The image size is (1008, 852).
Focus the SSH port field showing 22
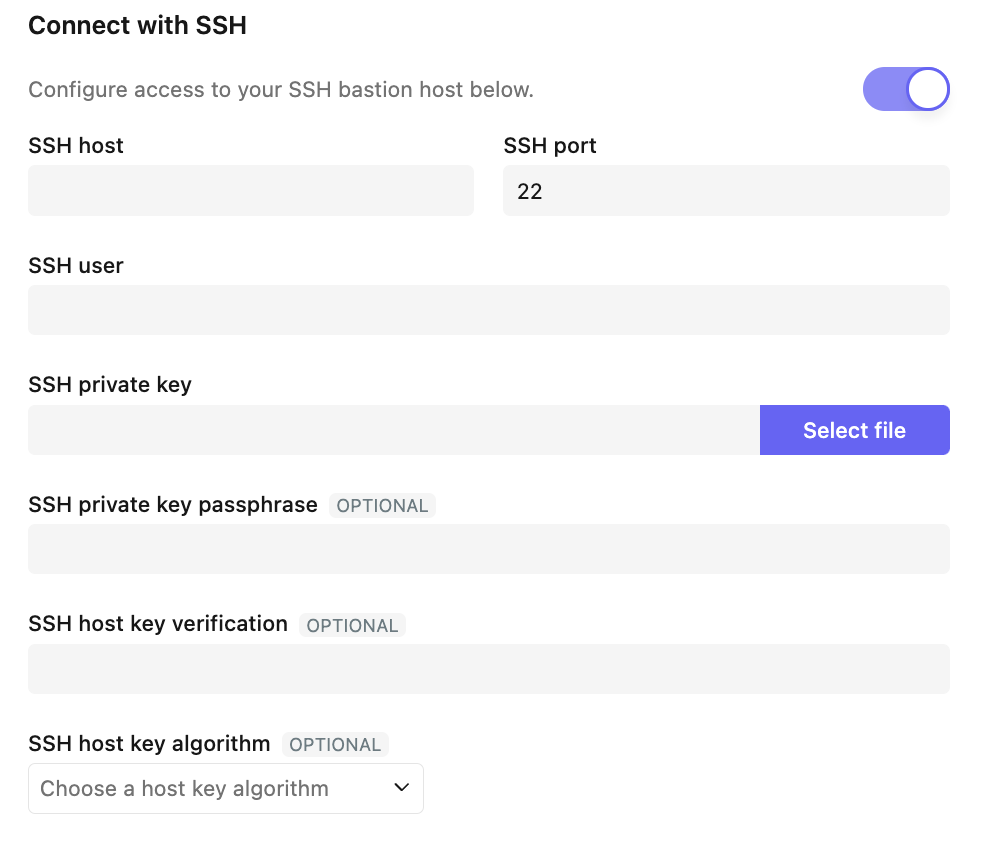click(726, 191)
